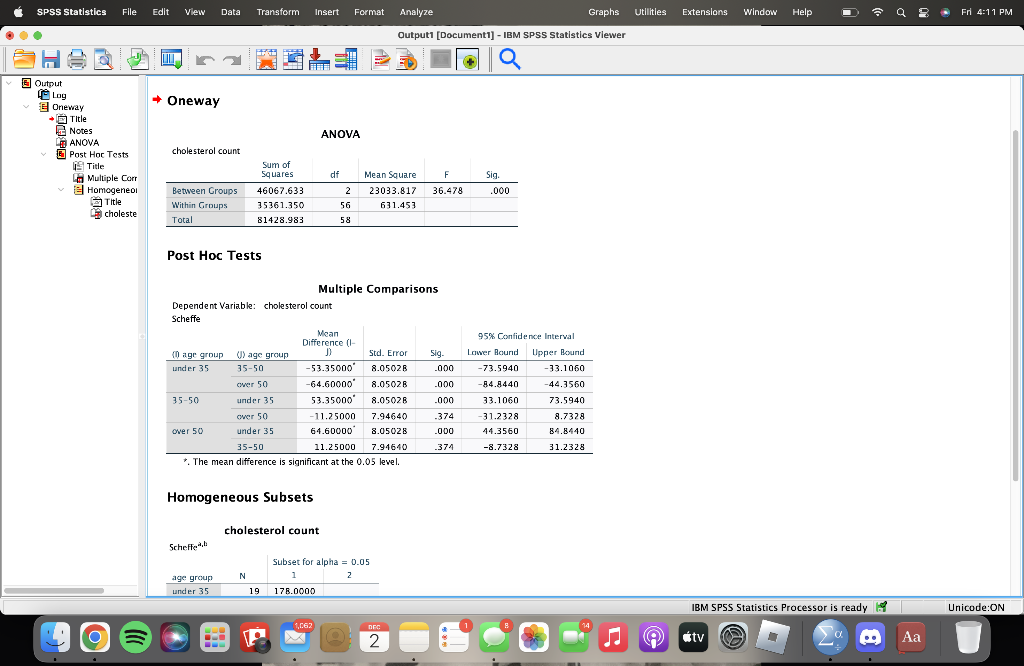
Task: Open search with the magnifying glass icon
Action: point(509,59)
